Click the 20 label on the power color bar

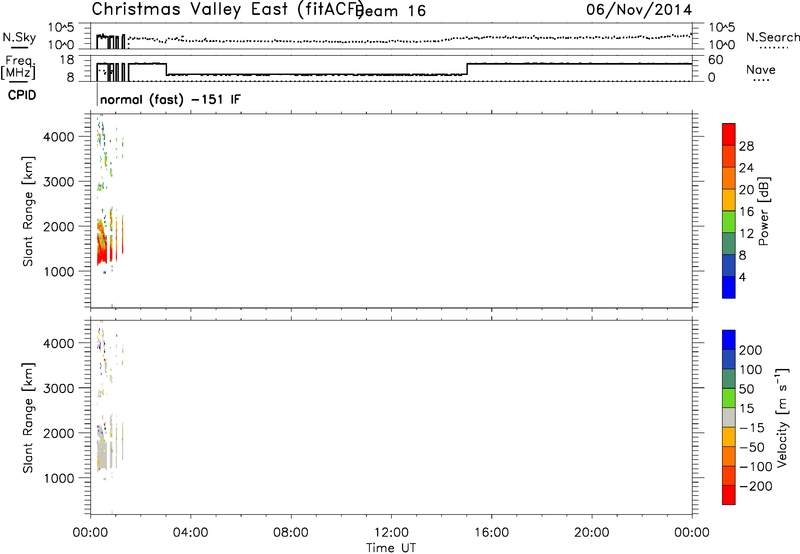(x=746, y=190)
